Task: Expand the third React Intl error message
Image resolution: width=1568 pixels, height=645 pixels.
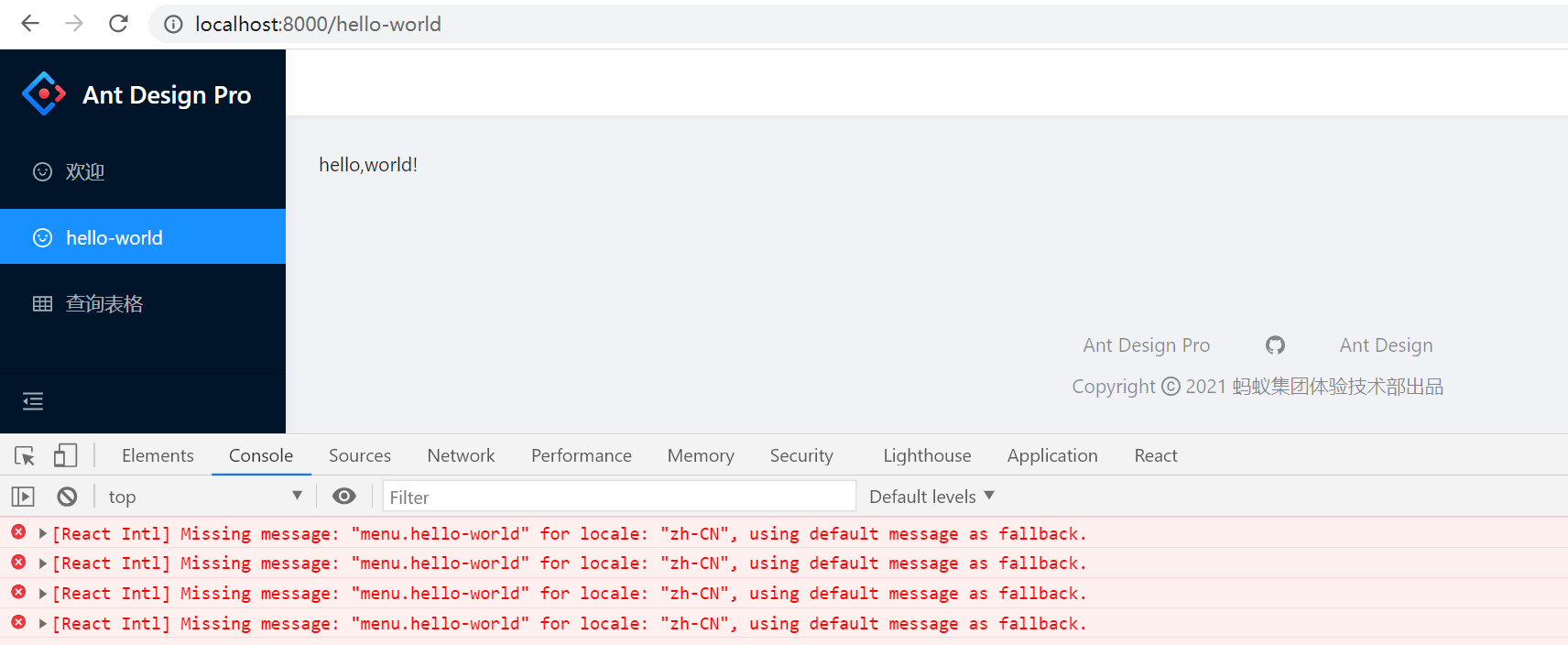Action: coord(42,594)
